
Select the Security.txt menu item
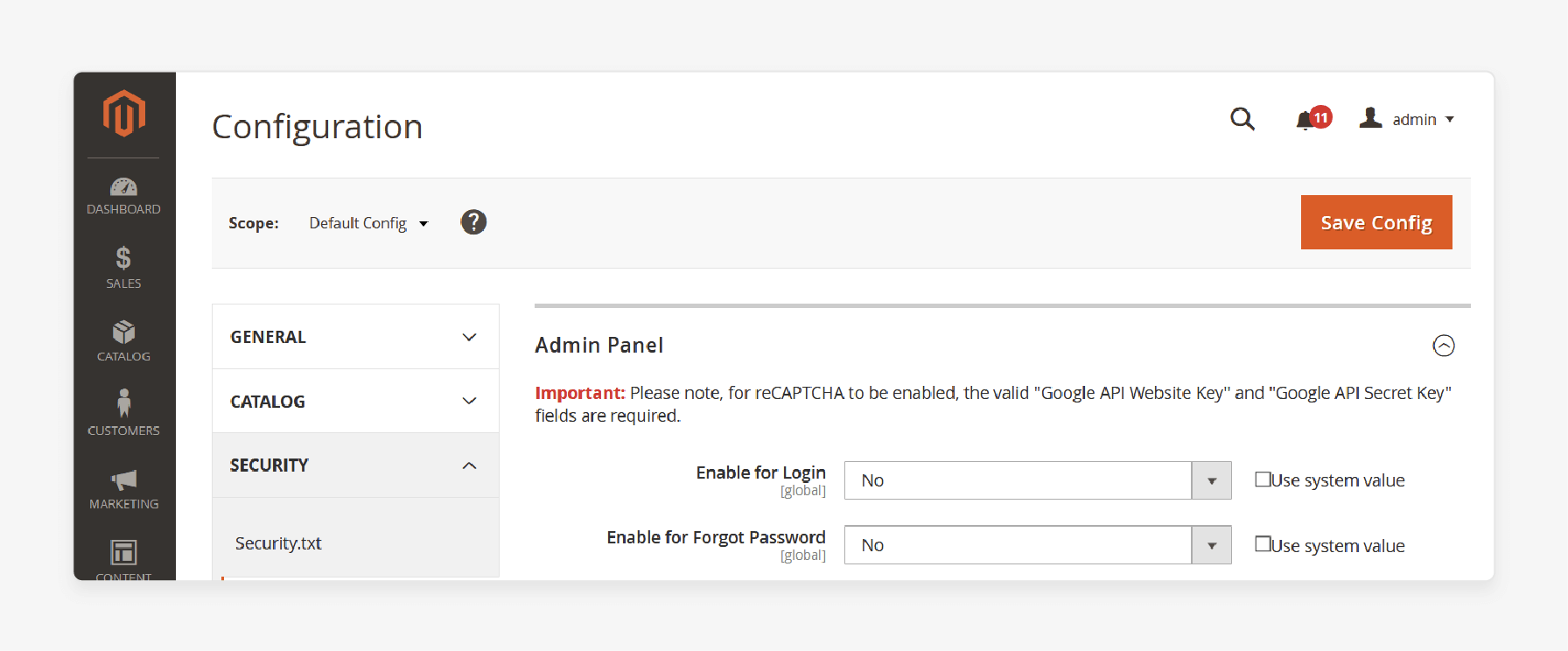pyautogui.click(x=278, y=543)
